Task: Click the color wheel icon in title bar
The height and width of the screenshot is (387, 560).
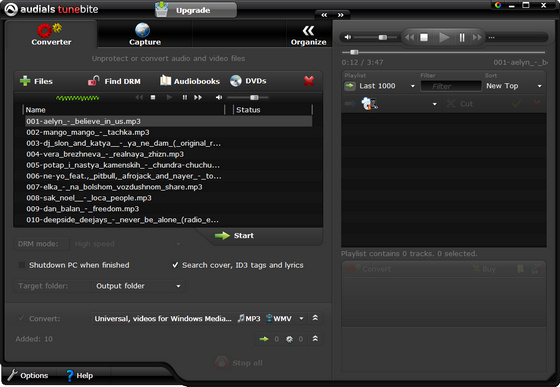Action: (498, 5)
